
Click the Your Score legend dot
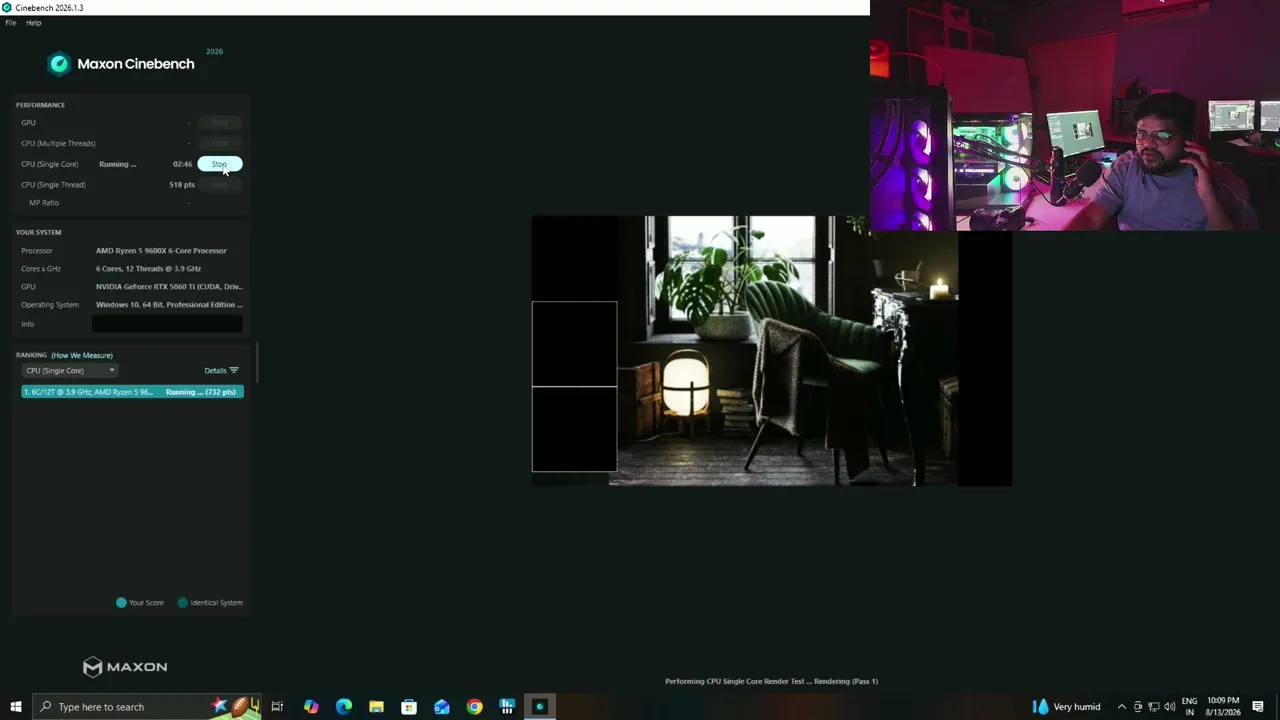(121, 603)
